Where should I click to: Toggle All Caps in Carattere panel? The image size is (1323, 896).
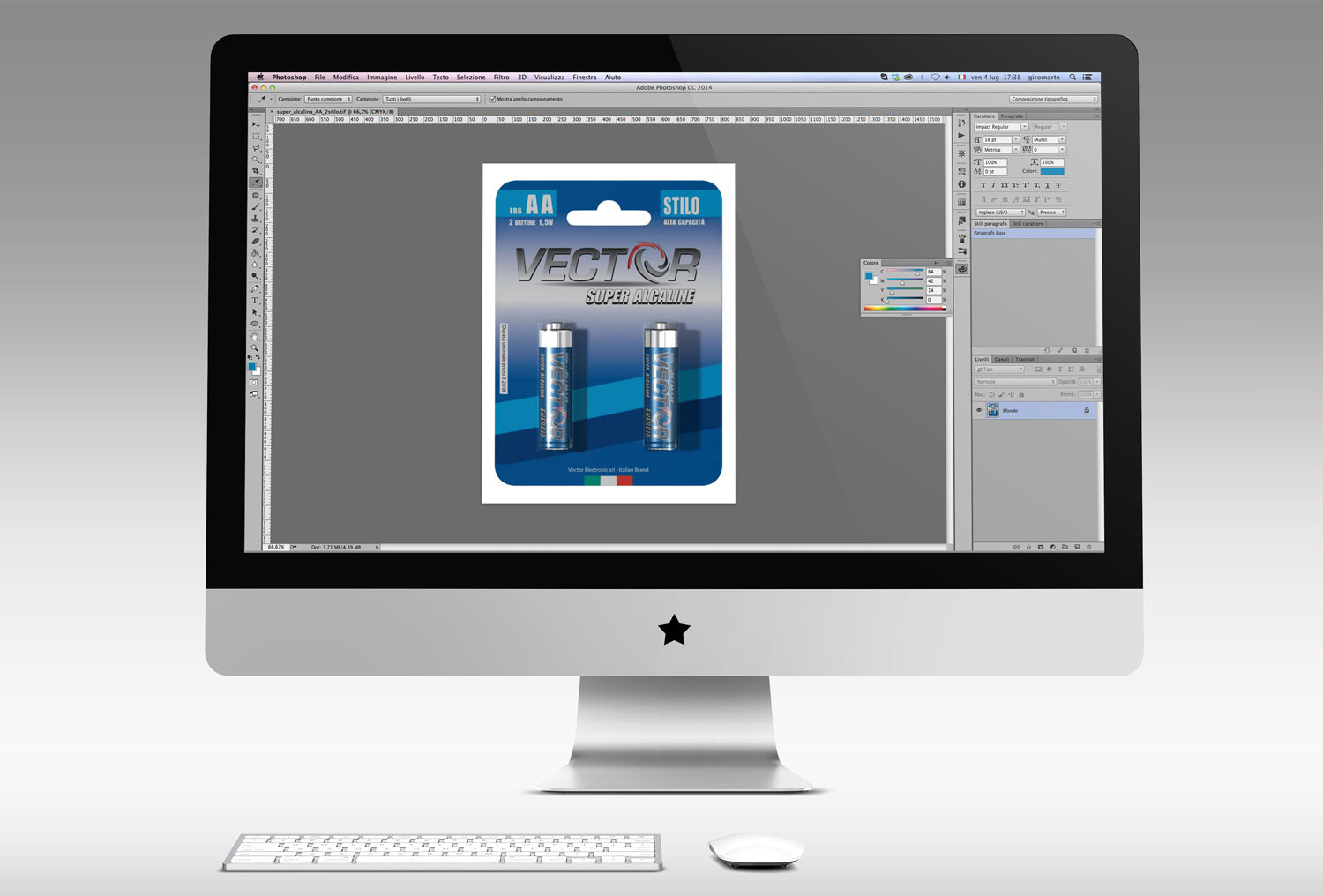click(x=1005, y=185)
